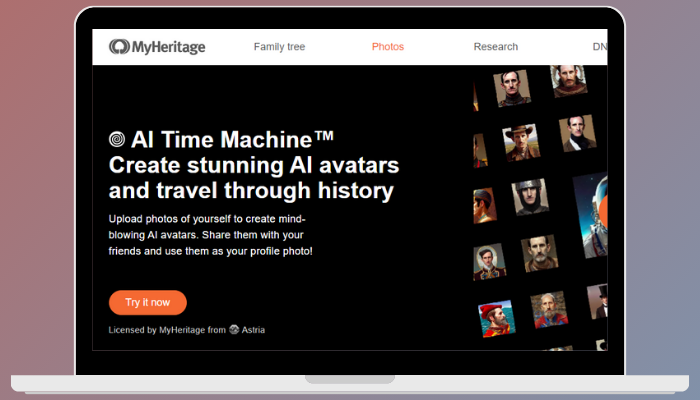Select the knight helmet avatar thumbnail
This screenshot has width=700, height=400.
[530, 196]
